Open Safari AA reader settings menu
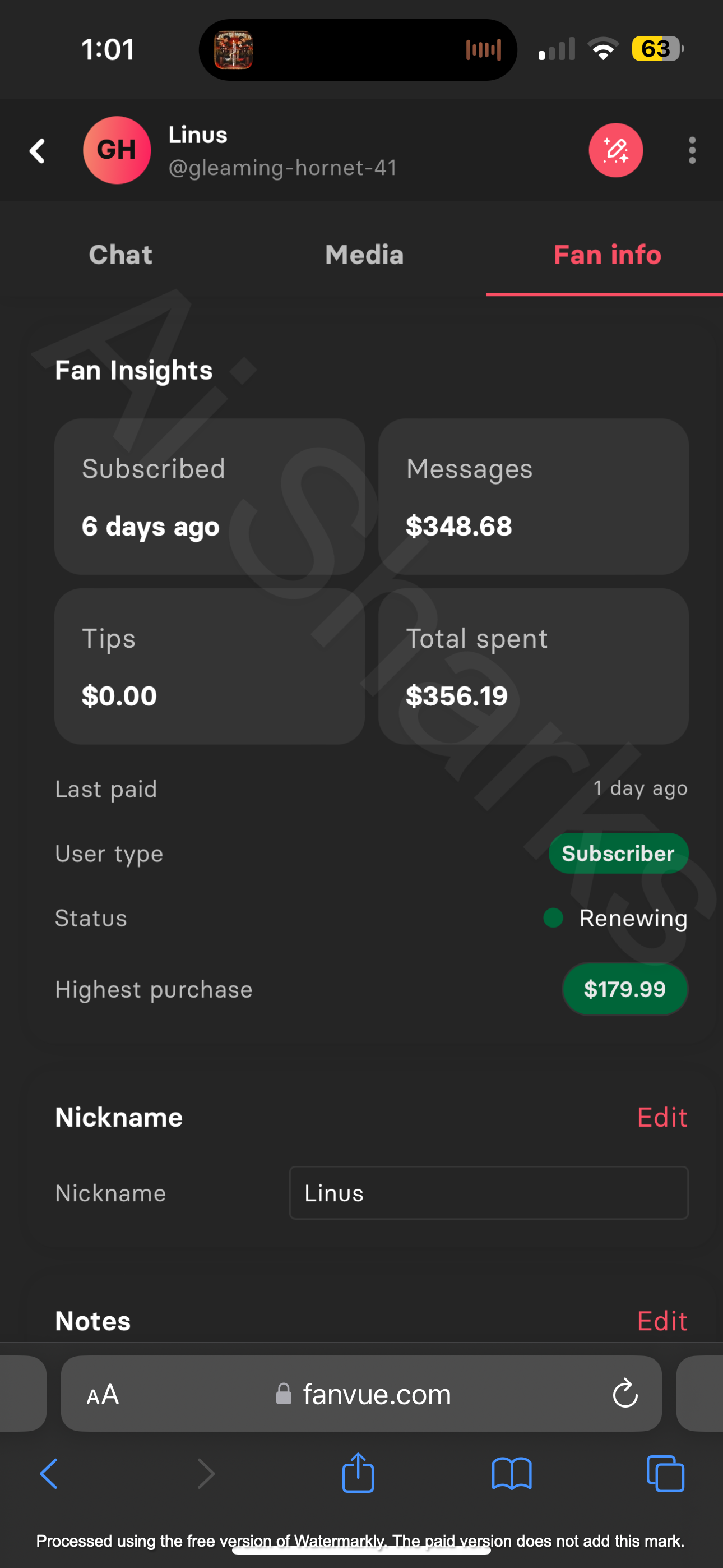 pos(102,1394)
